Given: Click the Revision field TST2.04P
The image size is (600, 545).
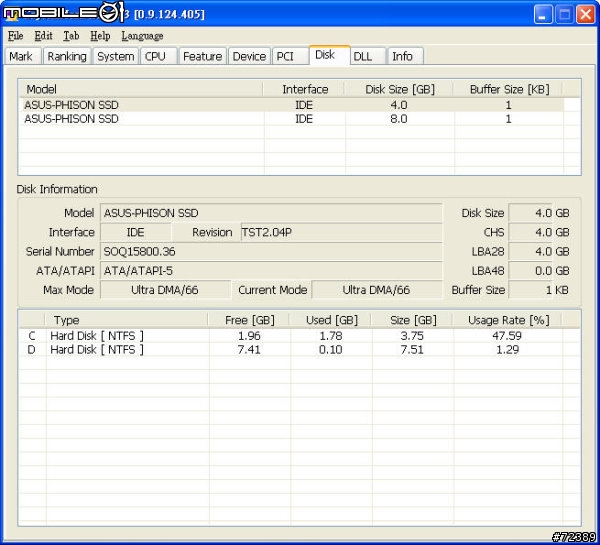Looking at the screenshot, I should (x=341, y=232).
